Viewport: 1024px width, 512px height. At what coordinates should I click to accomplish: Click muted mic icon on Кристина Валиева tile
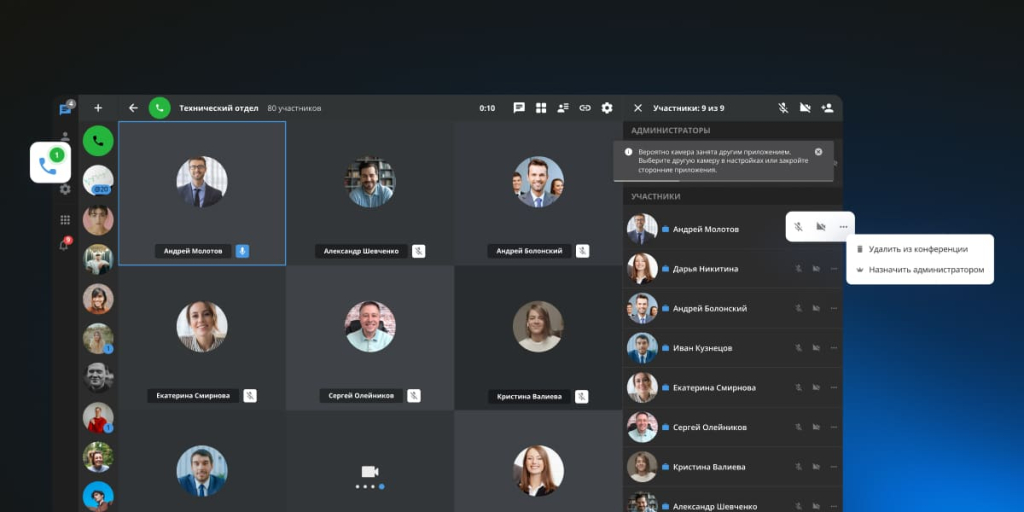(582, 396)
